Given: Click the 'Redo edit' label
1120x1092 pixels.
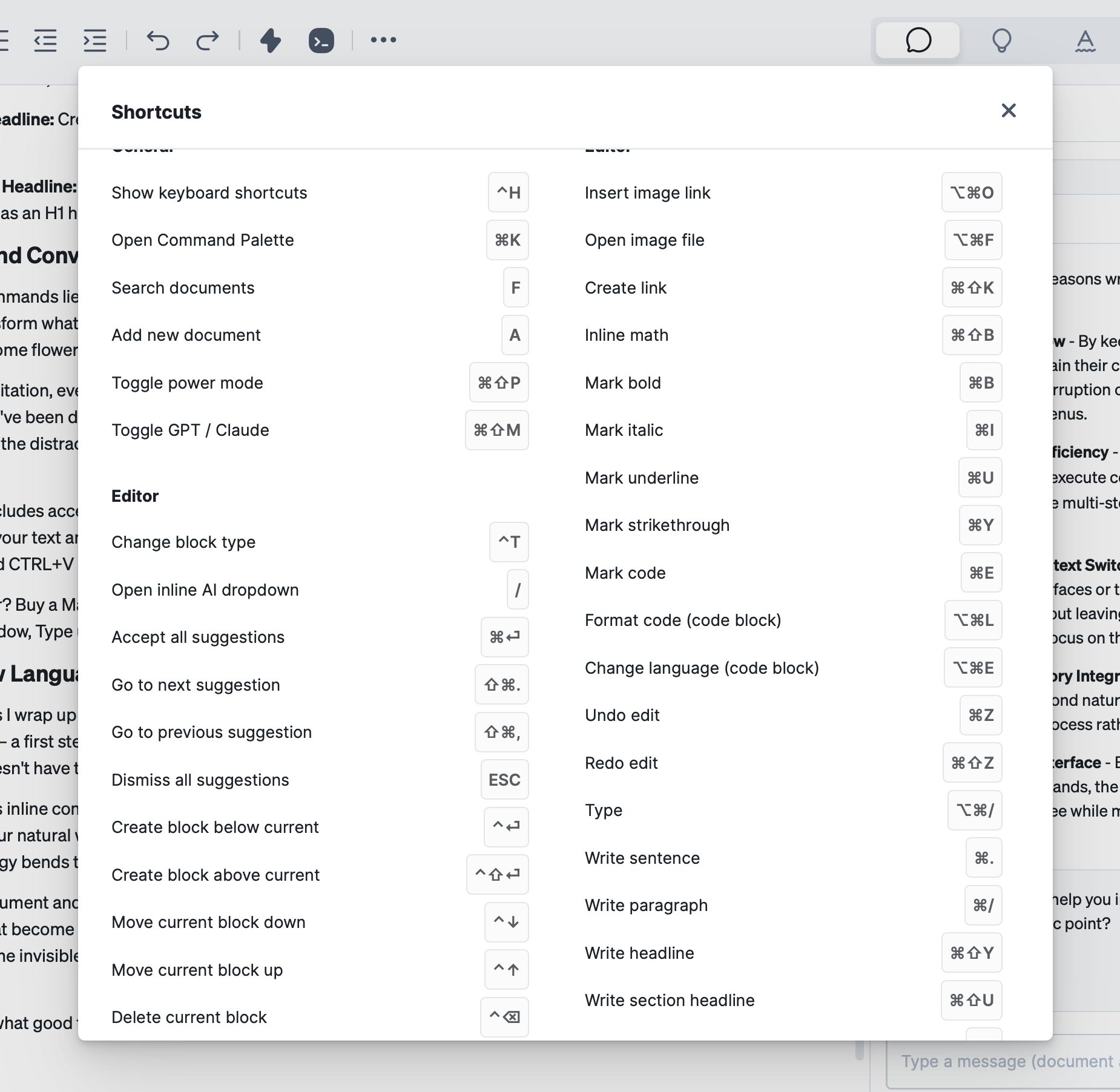Looking at the screenshot, I should coord(622,763).
